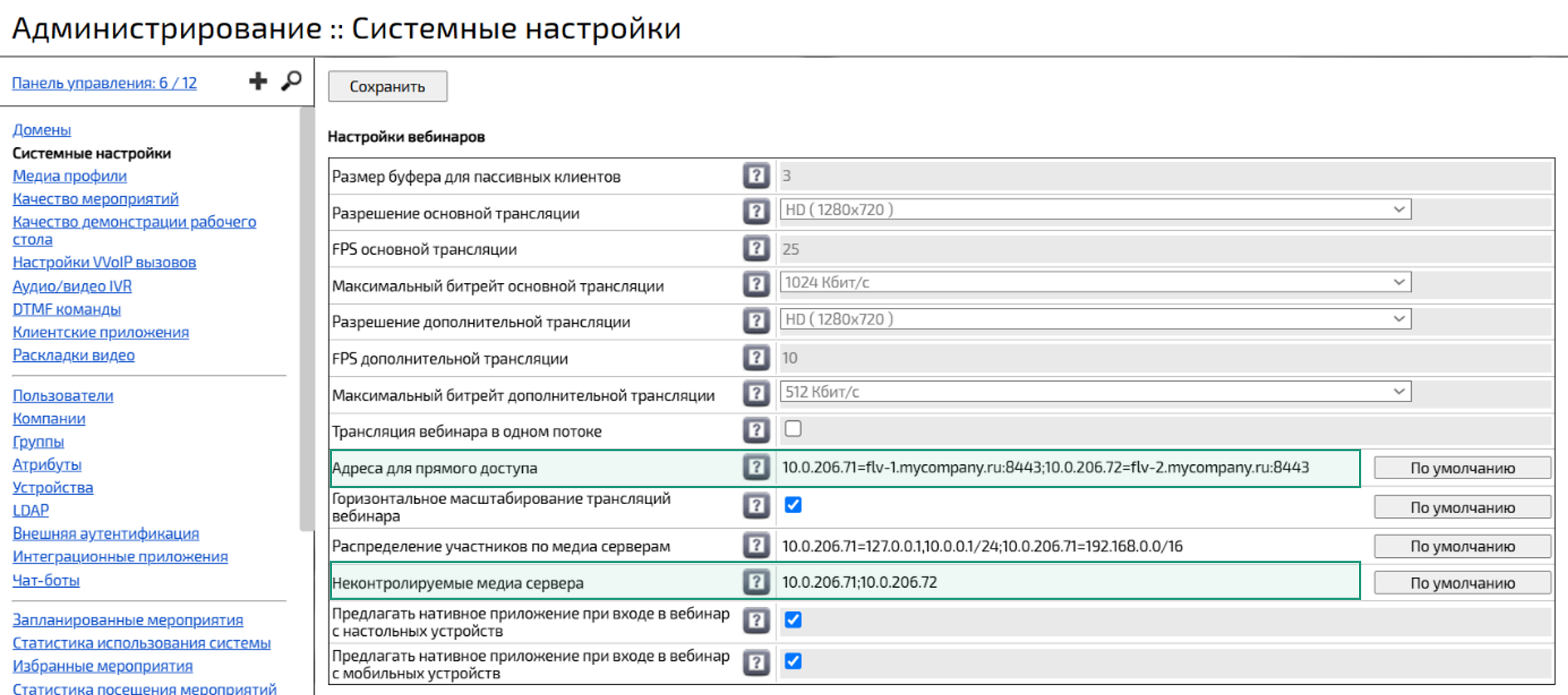Show help icon for FPS основной трансляции
Image resolution: width=1568 pixels, height=695 pixels.
[x=755, y=249]
